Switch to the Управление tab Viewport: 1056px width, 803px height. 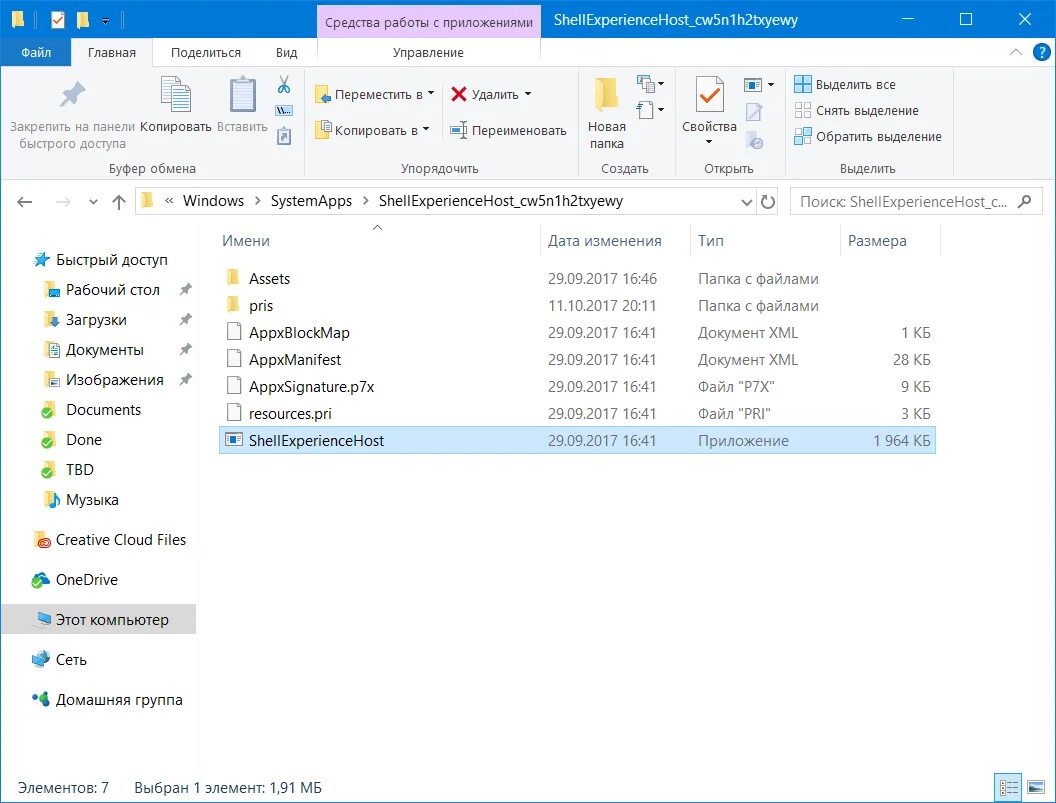coord(428,53)
